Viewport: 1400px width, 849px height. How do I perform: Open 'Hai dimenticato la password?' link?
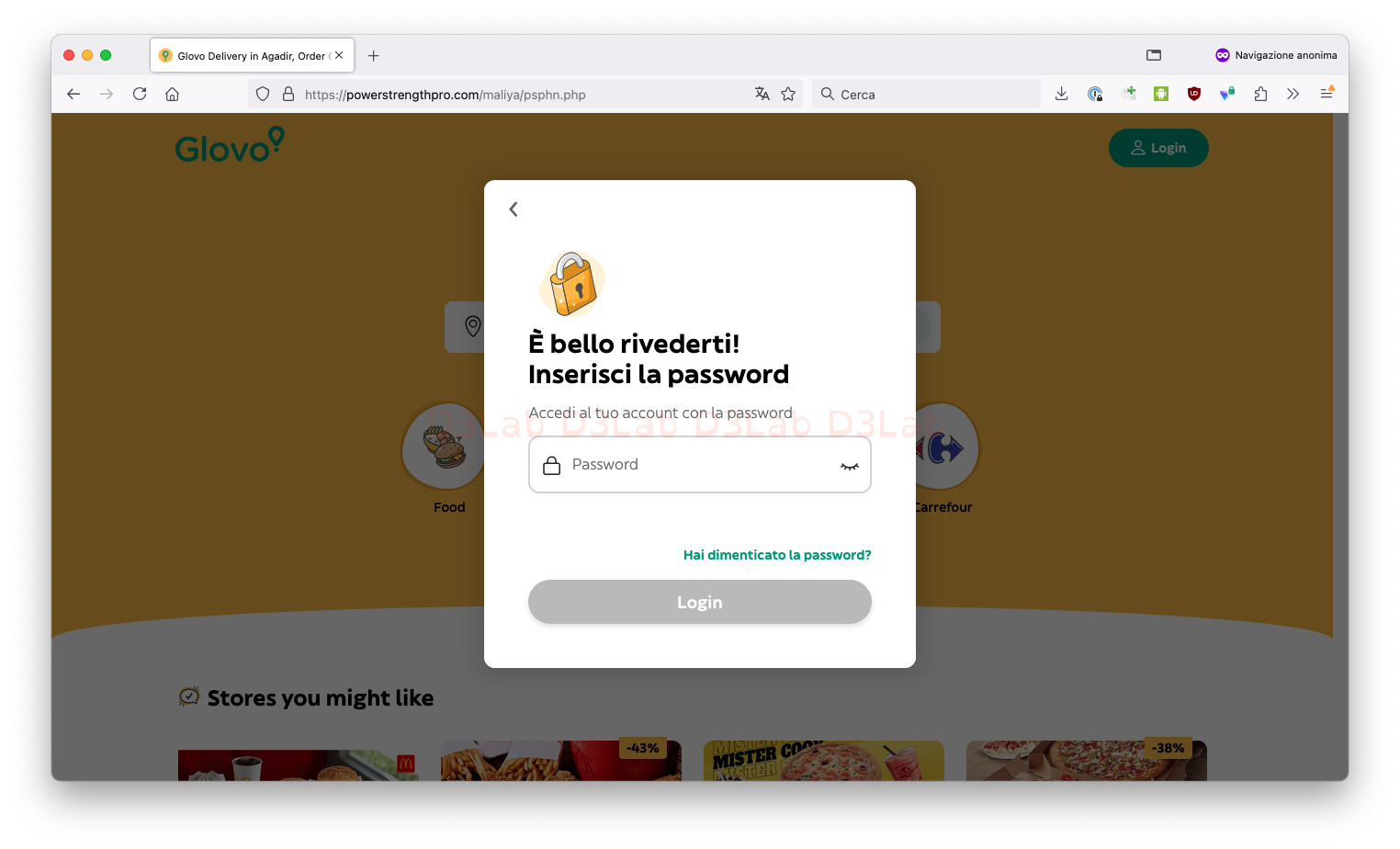[777, 555]
